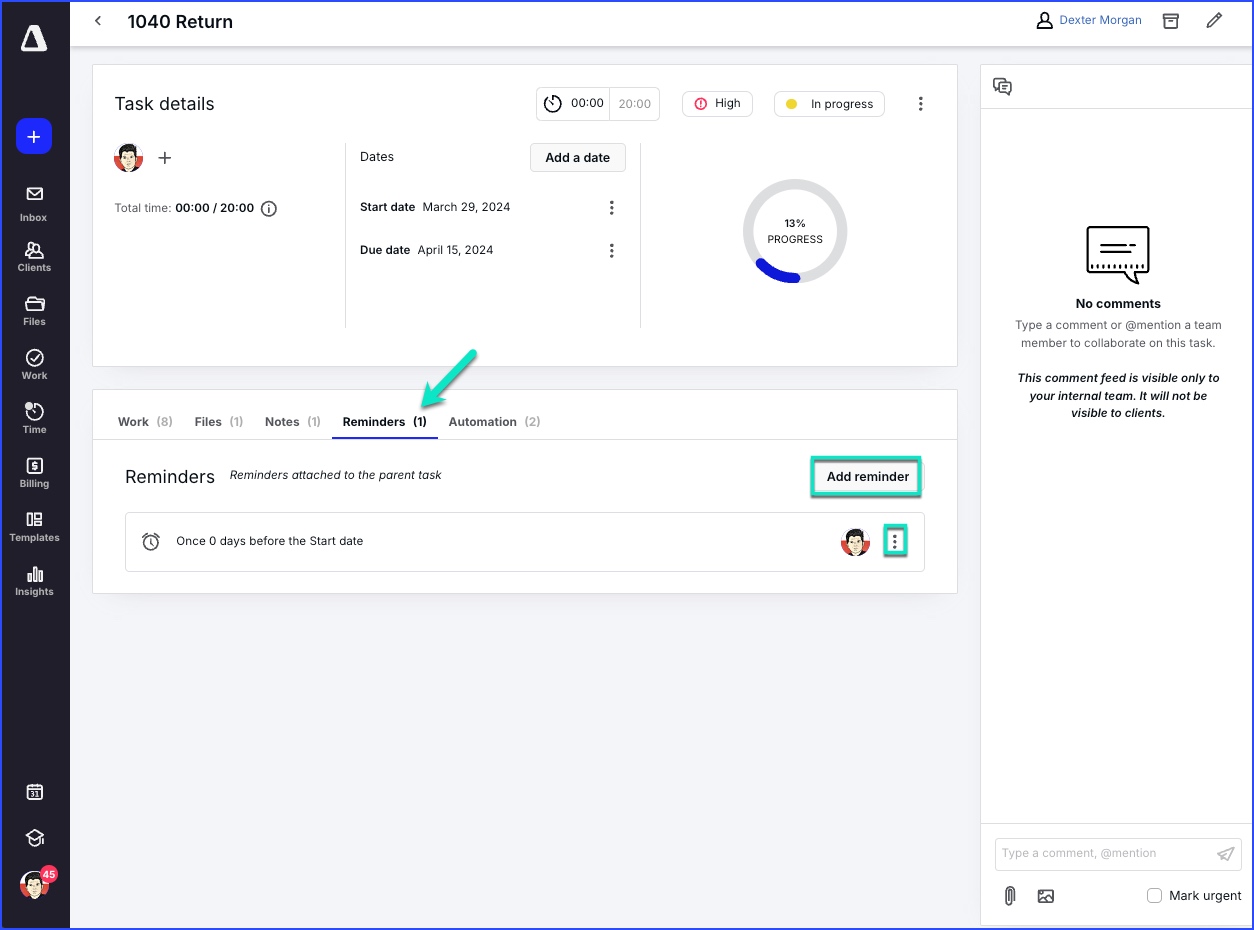Click the assignee avatar in Task details
1254x930 pixels.
[x=128, y=158]
